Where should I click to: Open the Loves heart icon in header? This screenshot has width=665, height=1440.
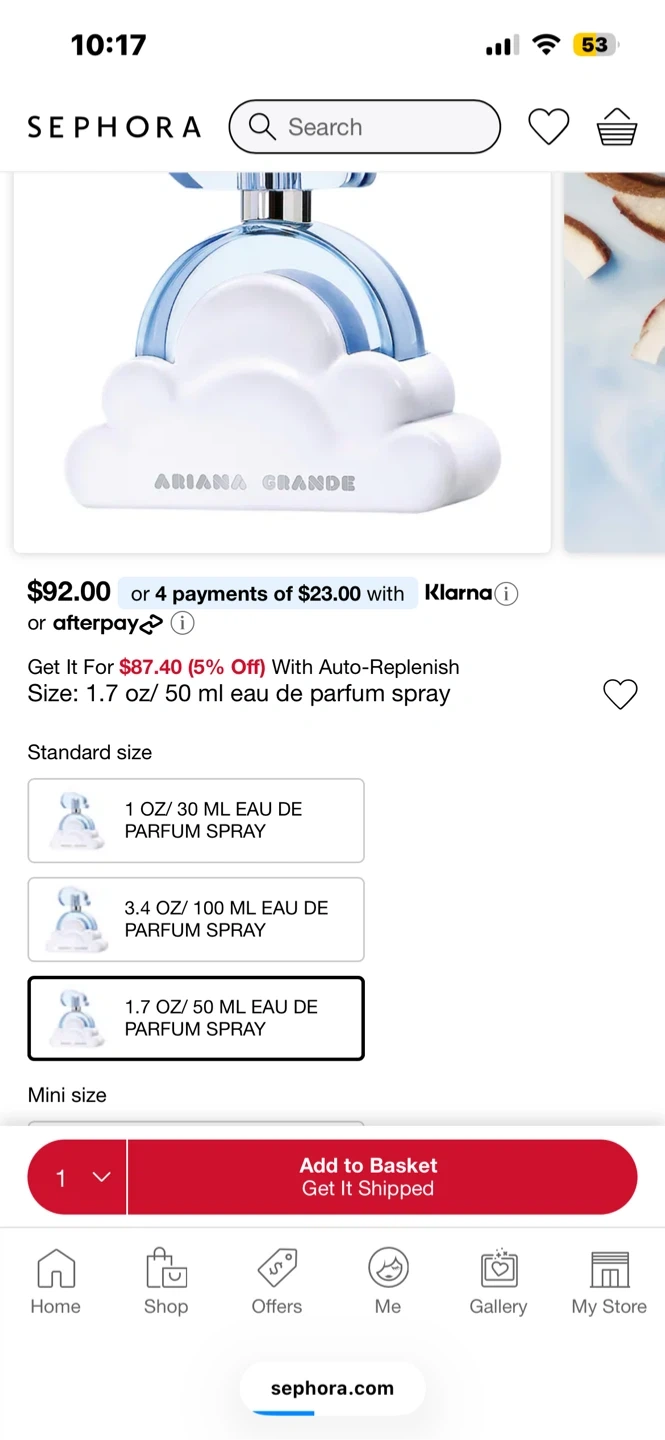click(x=548, y=127)
